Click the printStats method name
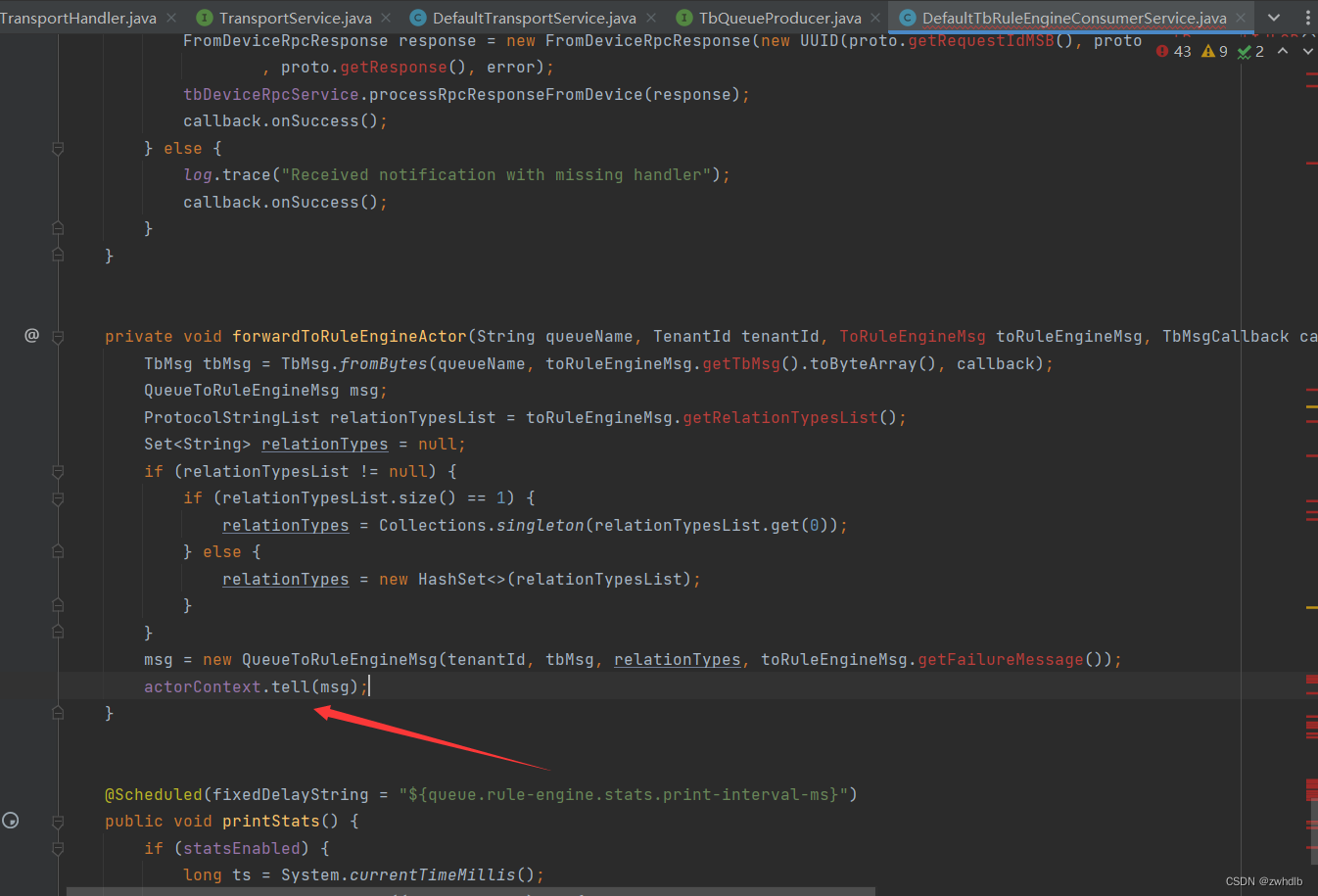The width and height of the screenshot is (1318, 896). [271, 822]
